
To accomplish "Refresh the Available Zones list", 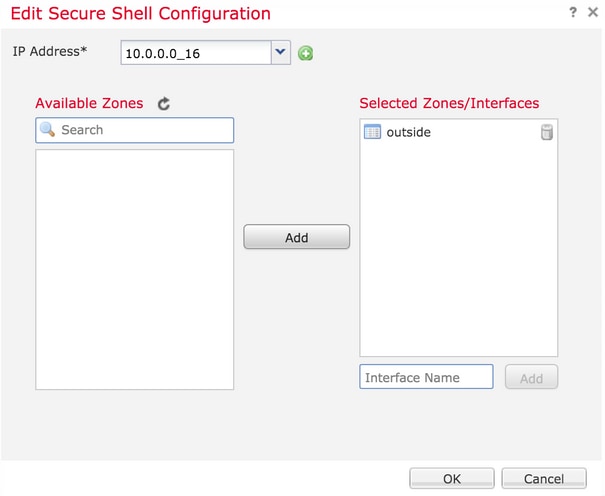I will pos(164,103).
